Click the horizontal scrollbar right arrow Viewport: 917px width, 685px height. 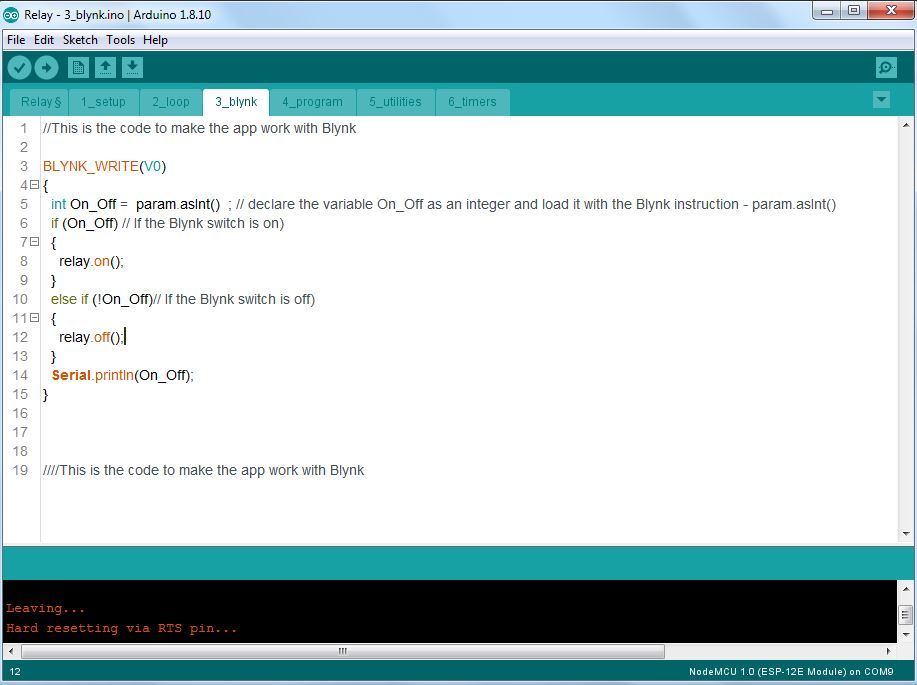888,651
